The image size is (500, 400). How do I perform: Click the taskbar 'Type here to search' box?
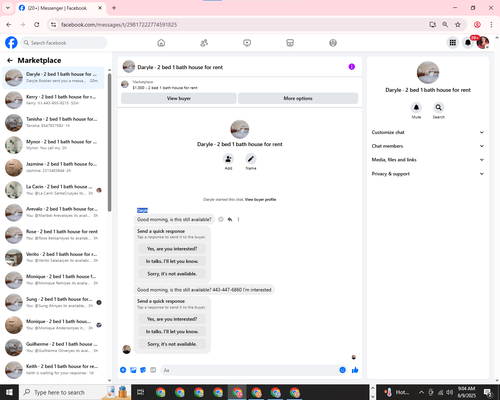click(75, 392)
